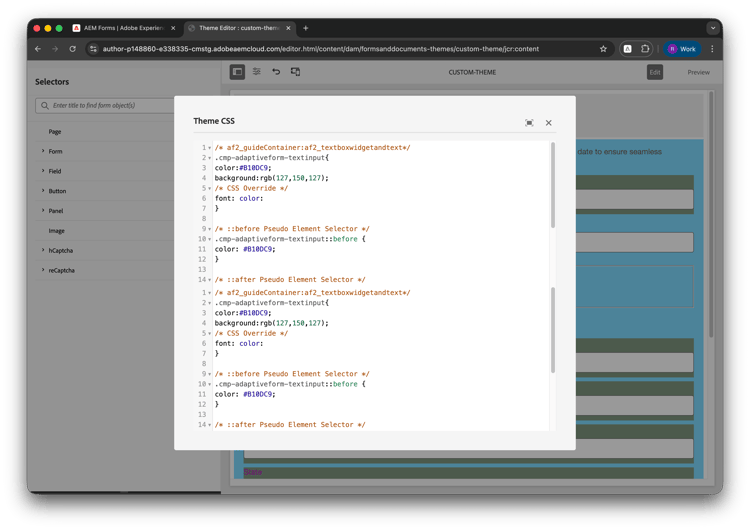The image size is (750, 530).
Task: Expand the hCaptcha selector node
Action: coord(43,250)
